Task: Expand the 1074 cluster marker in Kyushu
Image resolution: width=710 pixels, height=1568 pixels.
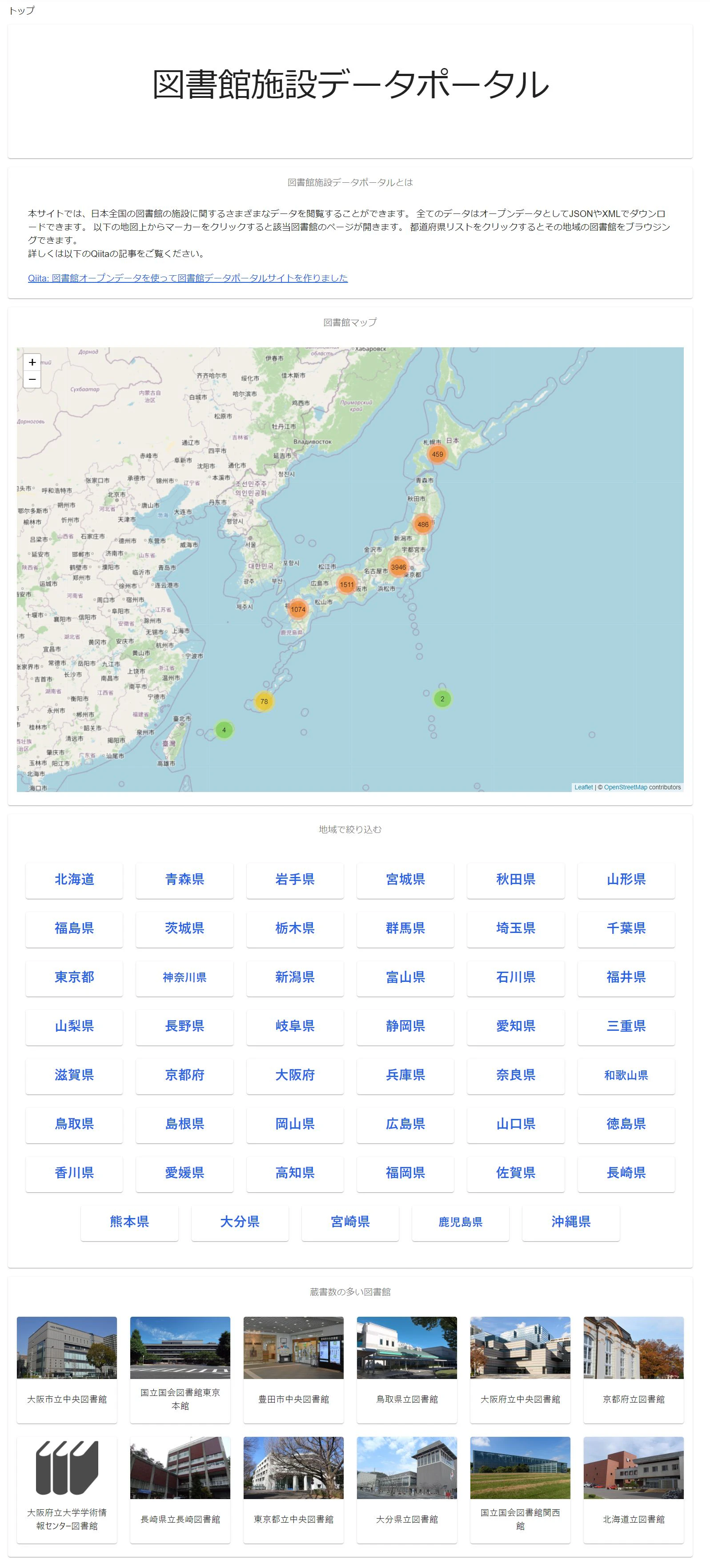Action: click(298, 609)
